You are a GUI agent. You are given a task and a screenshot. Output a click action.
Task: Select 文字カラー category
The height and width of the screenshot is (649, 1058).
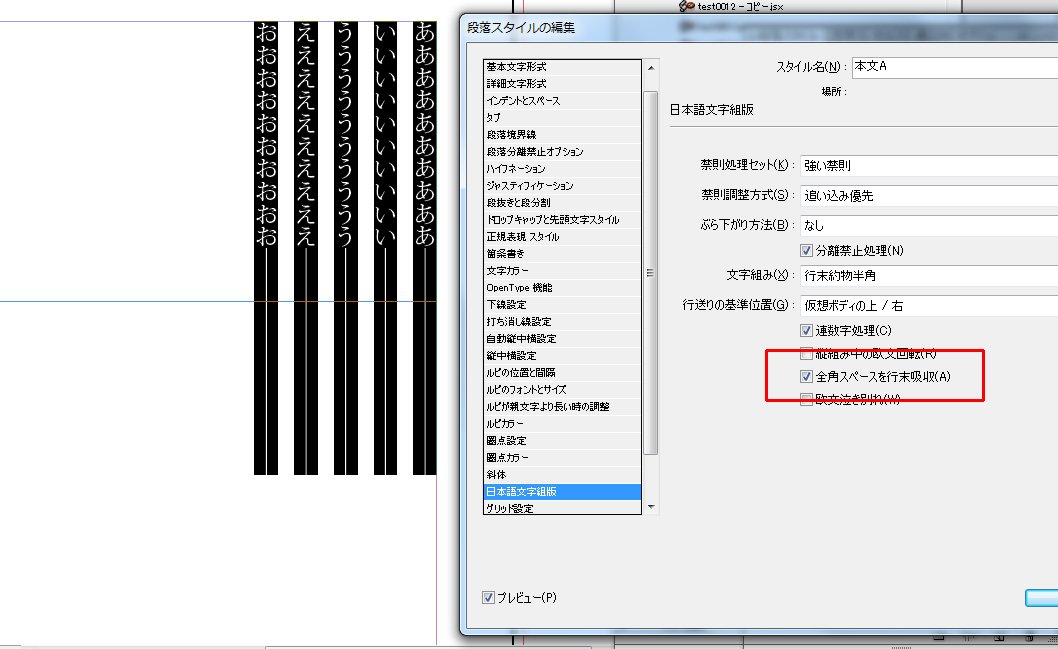coord(562,271)
